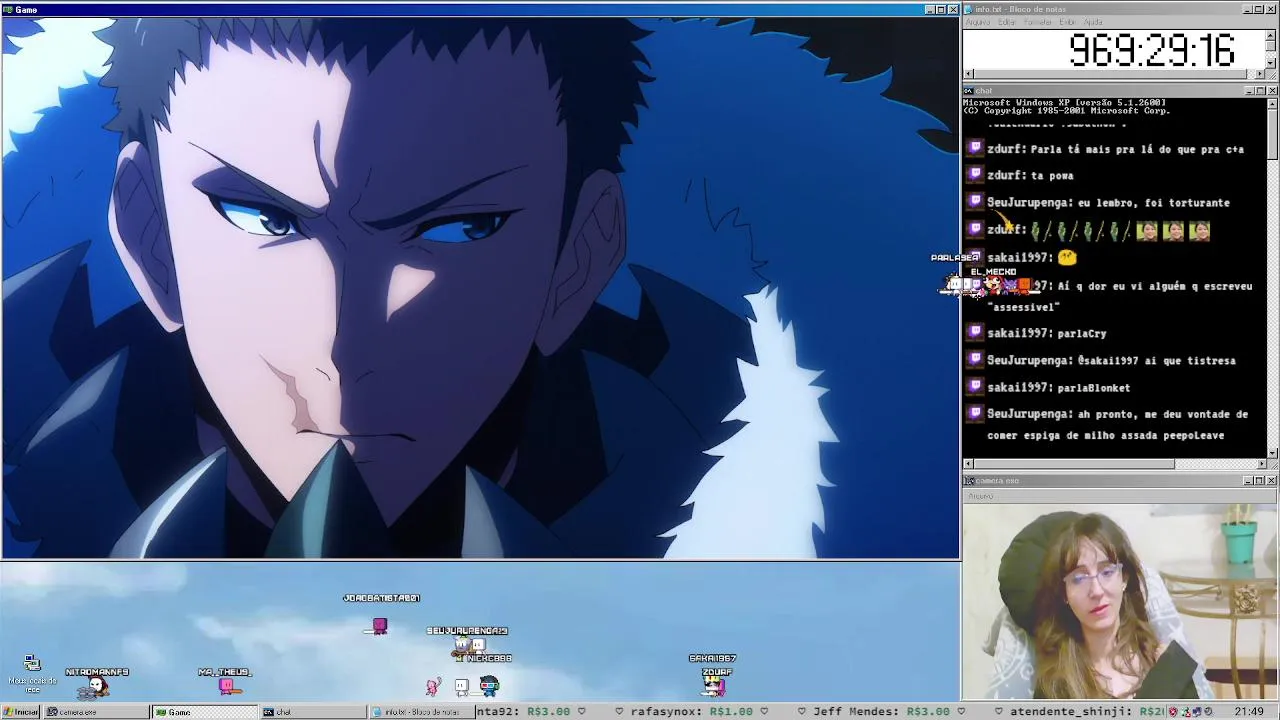This screenshot has height=720, width=1280.
Task: Click SeuJurupenga username on 'eu lembro, foi torturante' message
Action: pos(1029,202)
